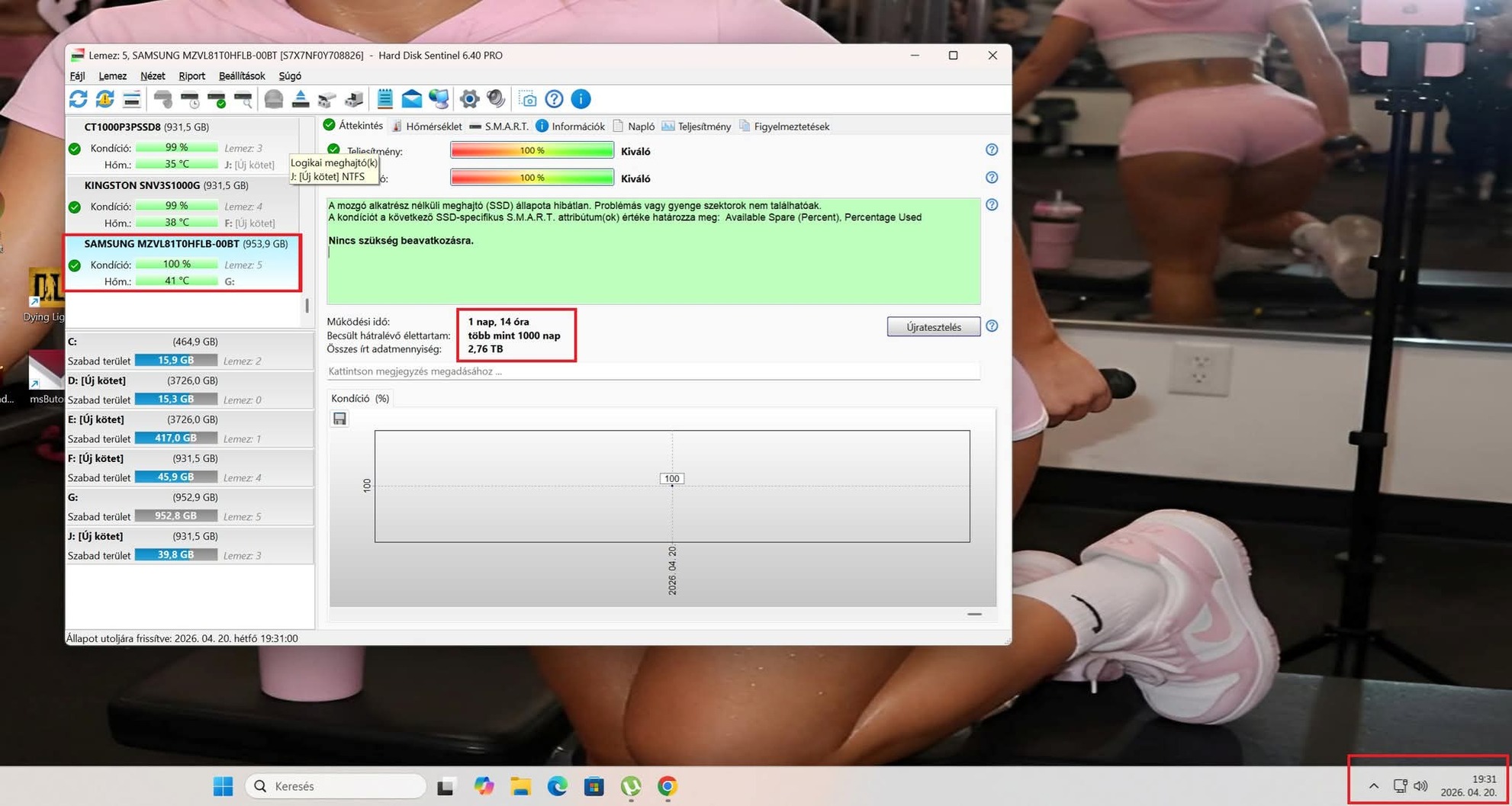Click the Kondíció (%) chart tab
The width and height of the screenshot is (1512, 806).
coord(360,399)
